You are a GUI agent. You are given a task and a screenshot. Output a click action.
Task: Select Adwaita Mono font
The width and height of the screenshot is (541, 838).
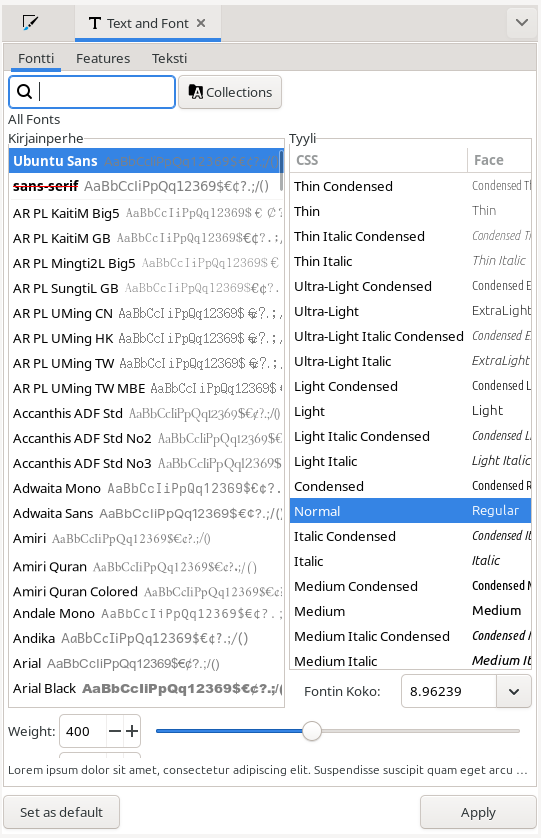[x=144, y=488]
